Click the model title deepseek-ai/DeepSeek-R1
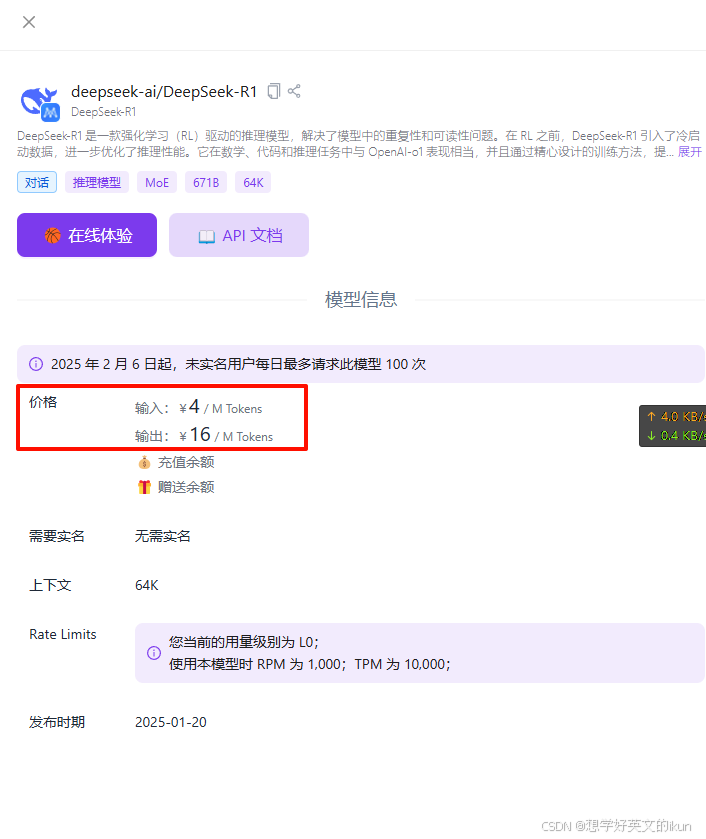 coord(164,91)
